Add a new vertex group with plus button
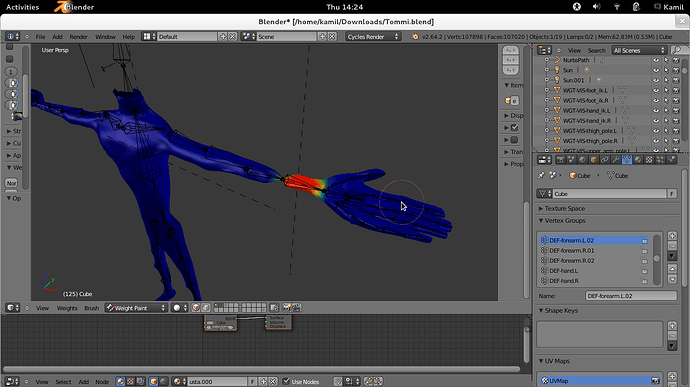 pos(672,236)
